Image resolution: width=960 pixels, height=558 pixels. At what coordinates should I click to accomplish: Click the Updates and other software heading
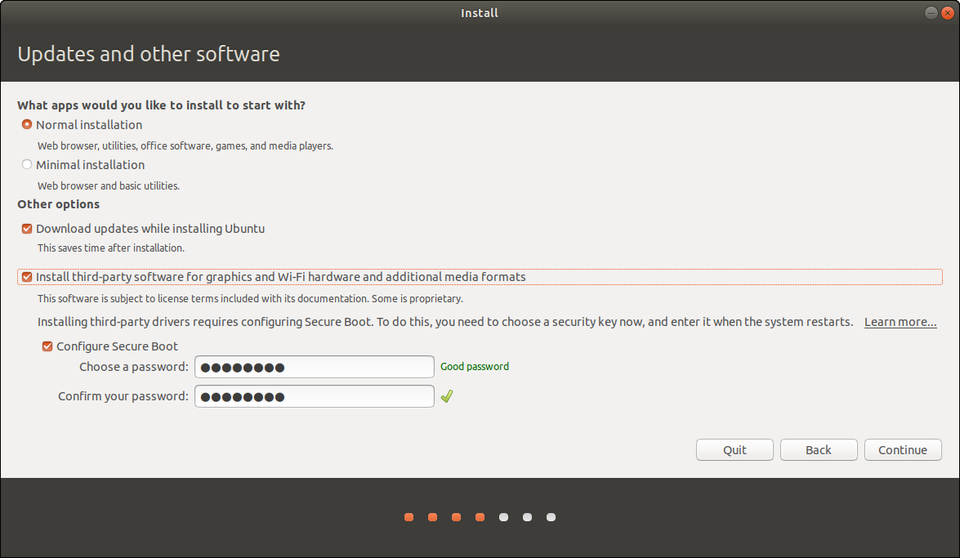click(149, 54)
